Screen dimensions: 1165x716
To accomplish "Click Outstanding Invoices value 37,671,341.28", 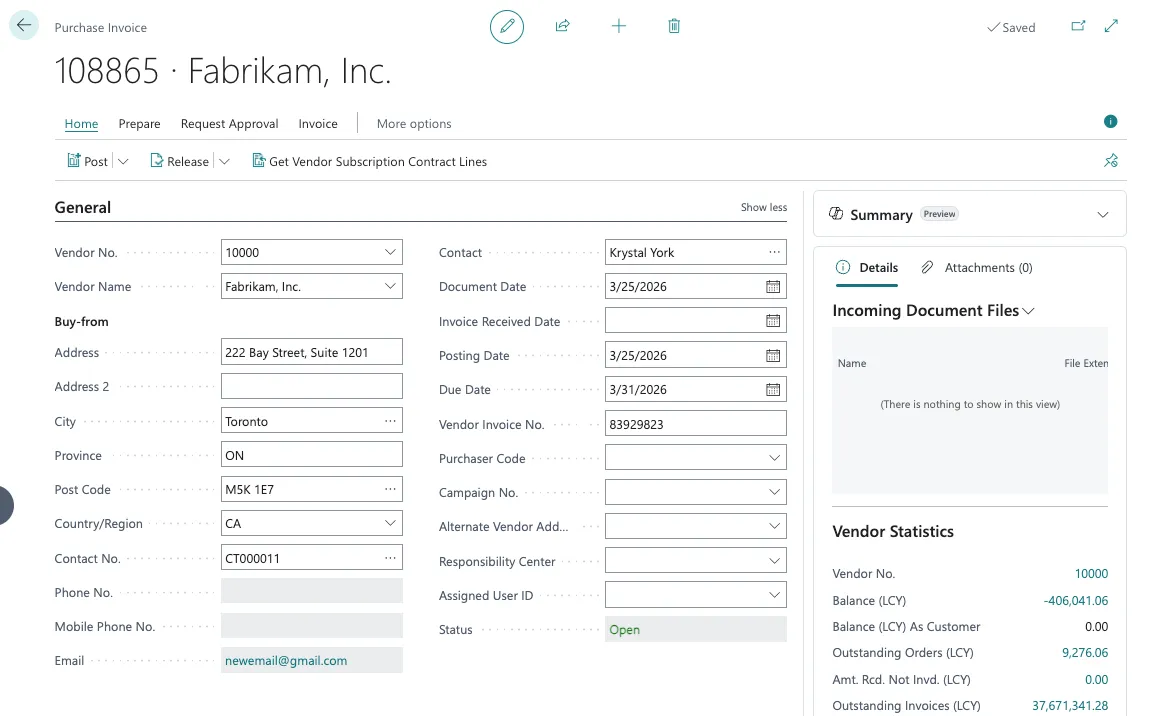I will [1070, 706].
